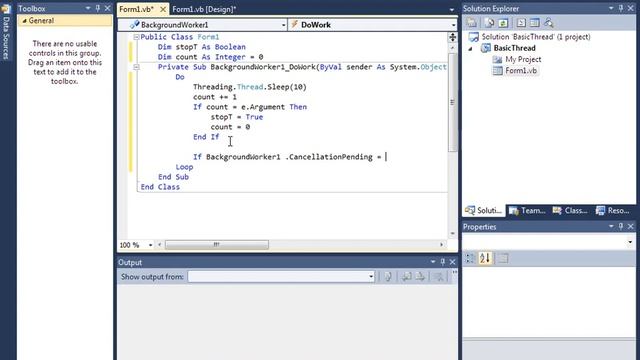Pin the Toolbox panel with auto-hide pushpin
640x360 pixels.
click(98, 8)
